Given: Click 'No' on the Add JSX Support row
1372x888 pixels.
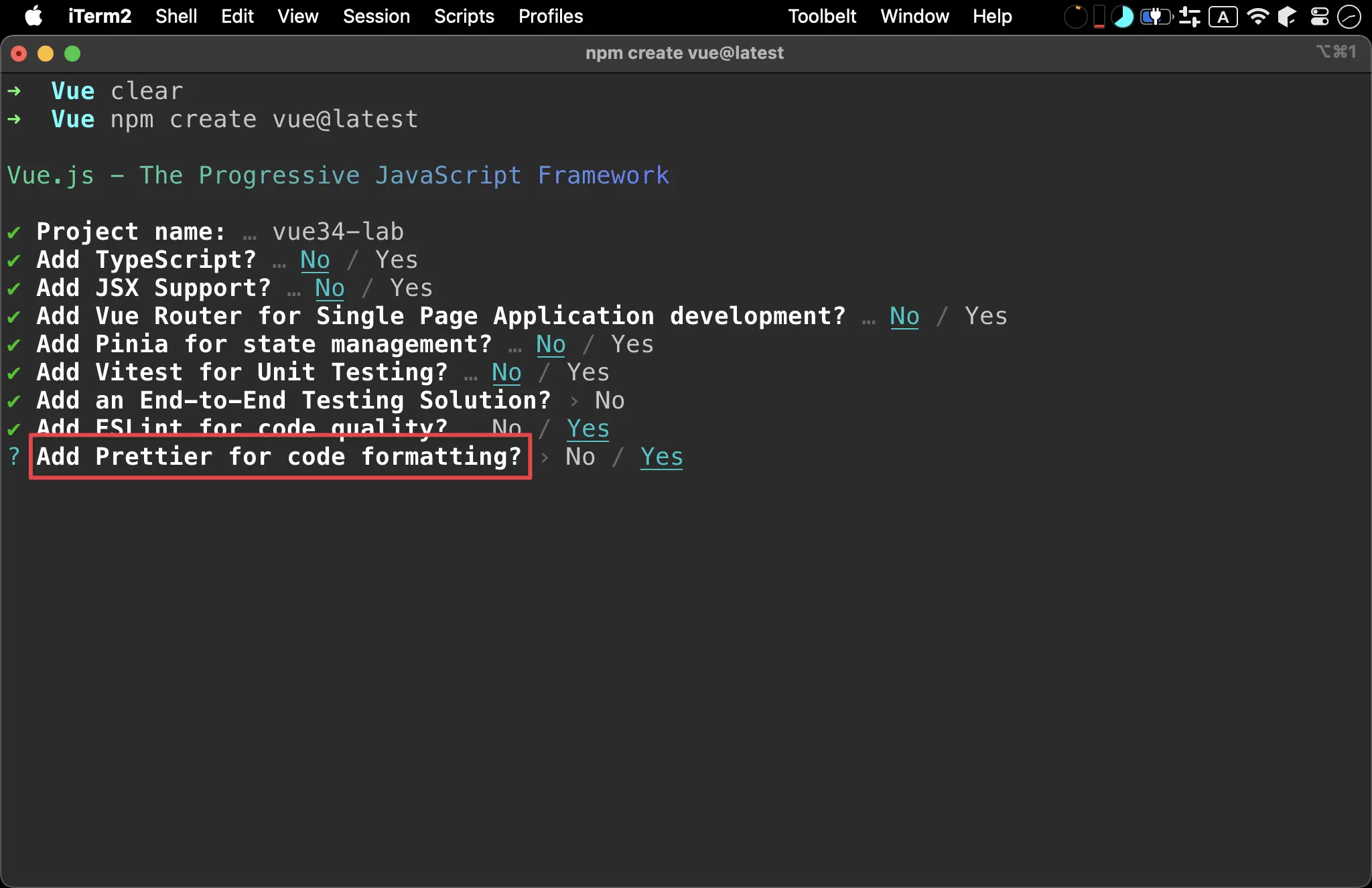Looking at the screenshot, I should pyautogui.click(x=330, y=288).
